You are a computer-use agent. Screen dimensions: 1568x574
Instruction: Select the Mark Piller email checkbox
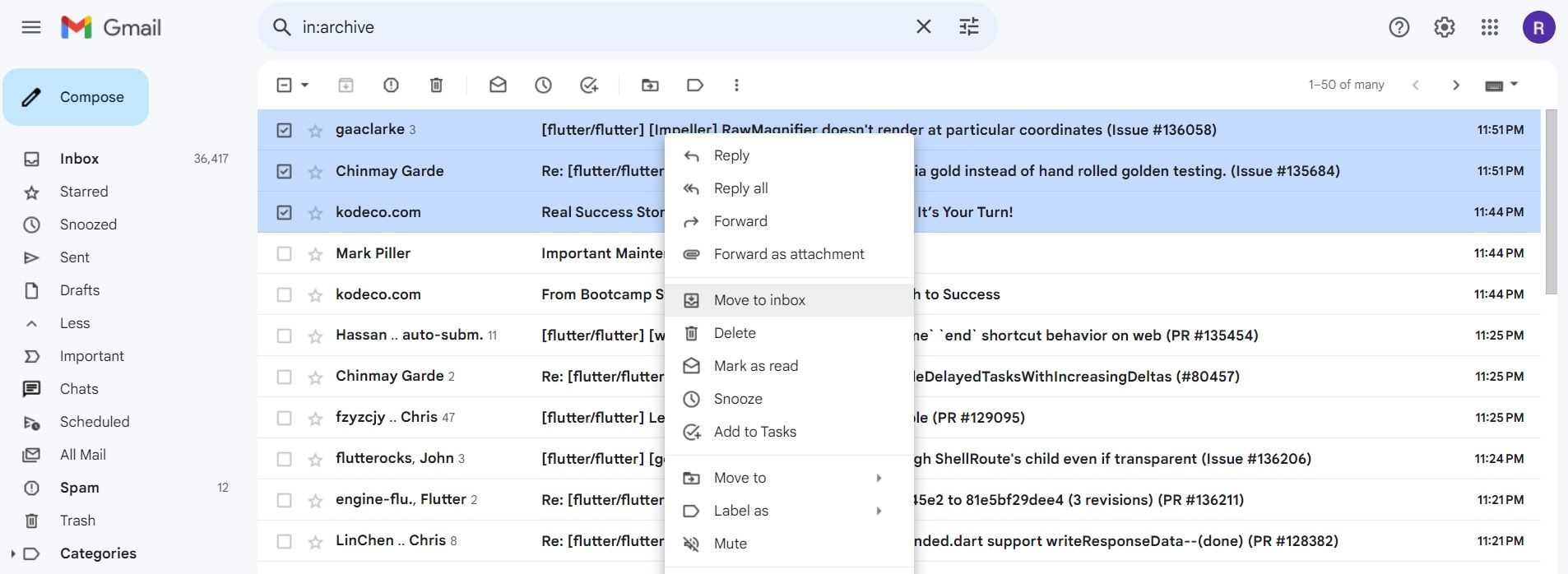(284, 253)
